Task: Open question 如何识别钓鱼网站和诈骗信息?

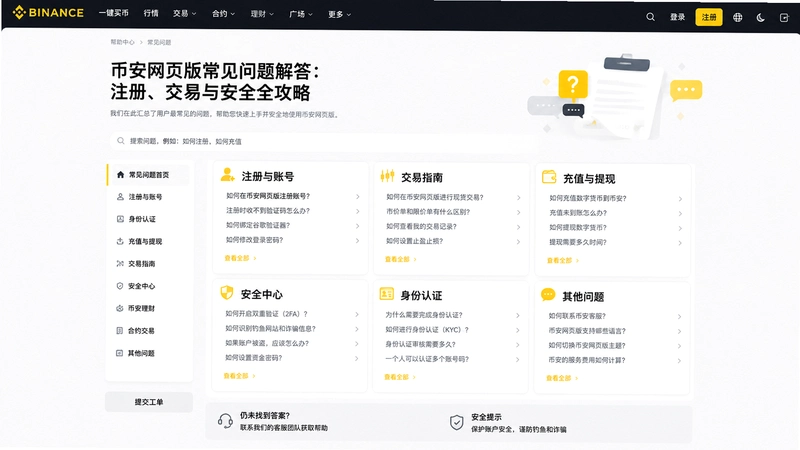Action: [x=270, y=329]
